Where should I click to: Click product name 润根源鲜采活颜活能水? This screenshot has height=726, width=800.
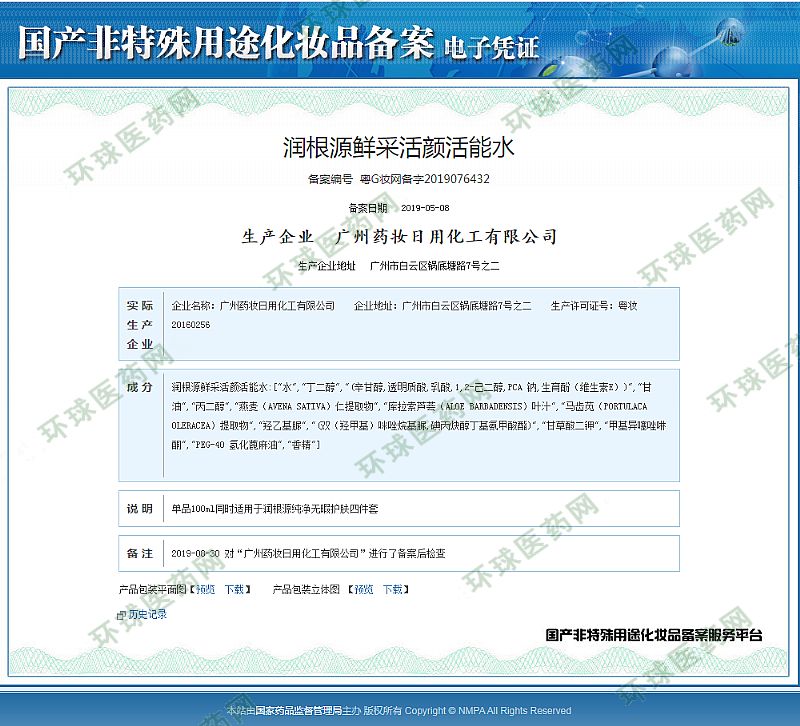point(399,149)
